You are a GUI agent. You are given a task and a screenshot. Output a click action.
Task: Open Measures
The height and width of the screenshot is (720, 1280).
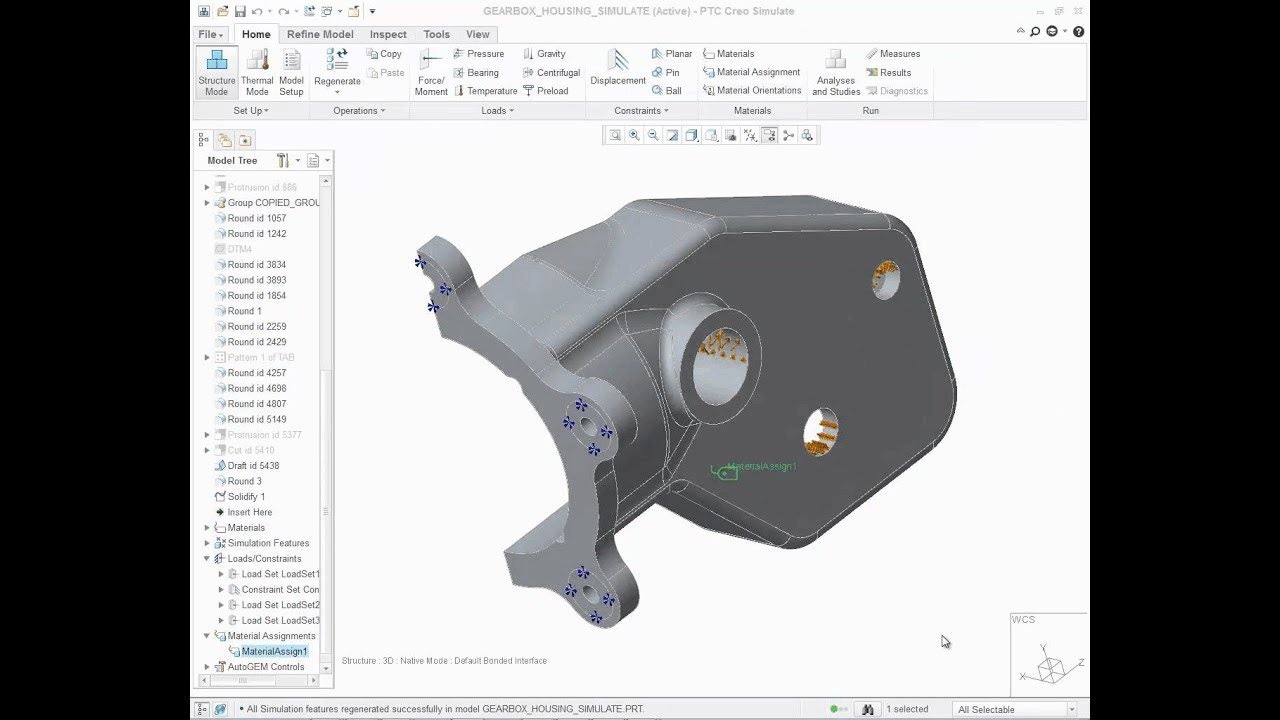click(892, 54)
